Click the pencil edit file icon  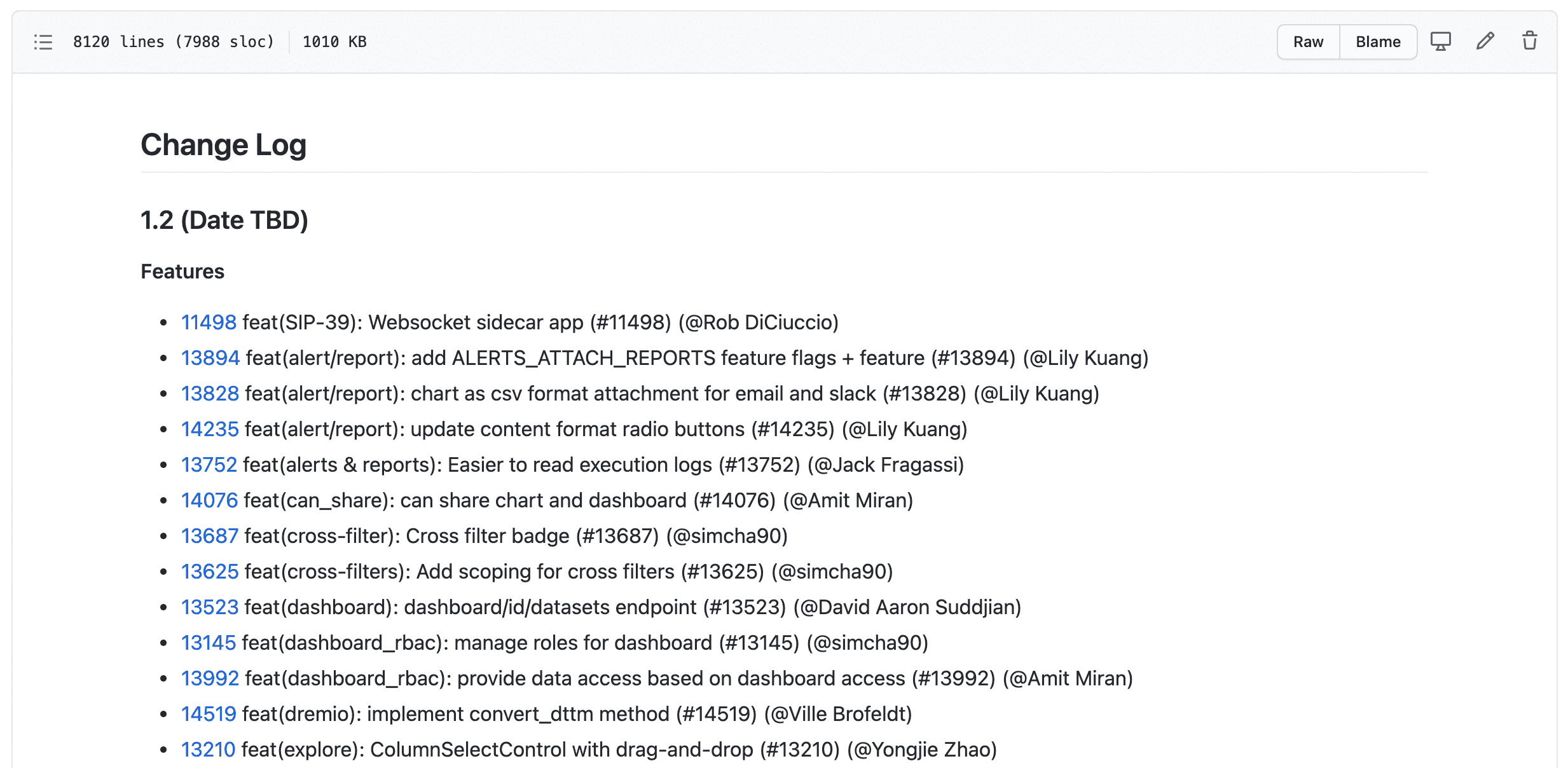1485,42
